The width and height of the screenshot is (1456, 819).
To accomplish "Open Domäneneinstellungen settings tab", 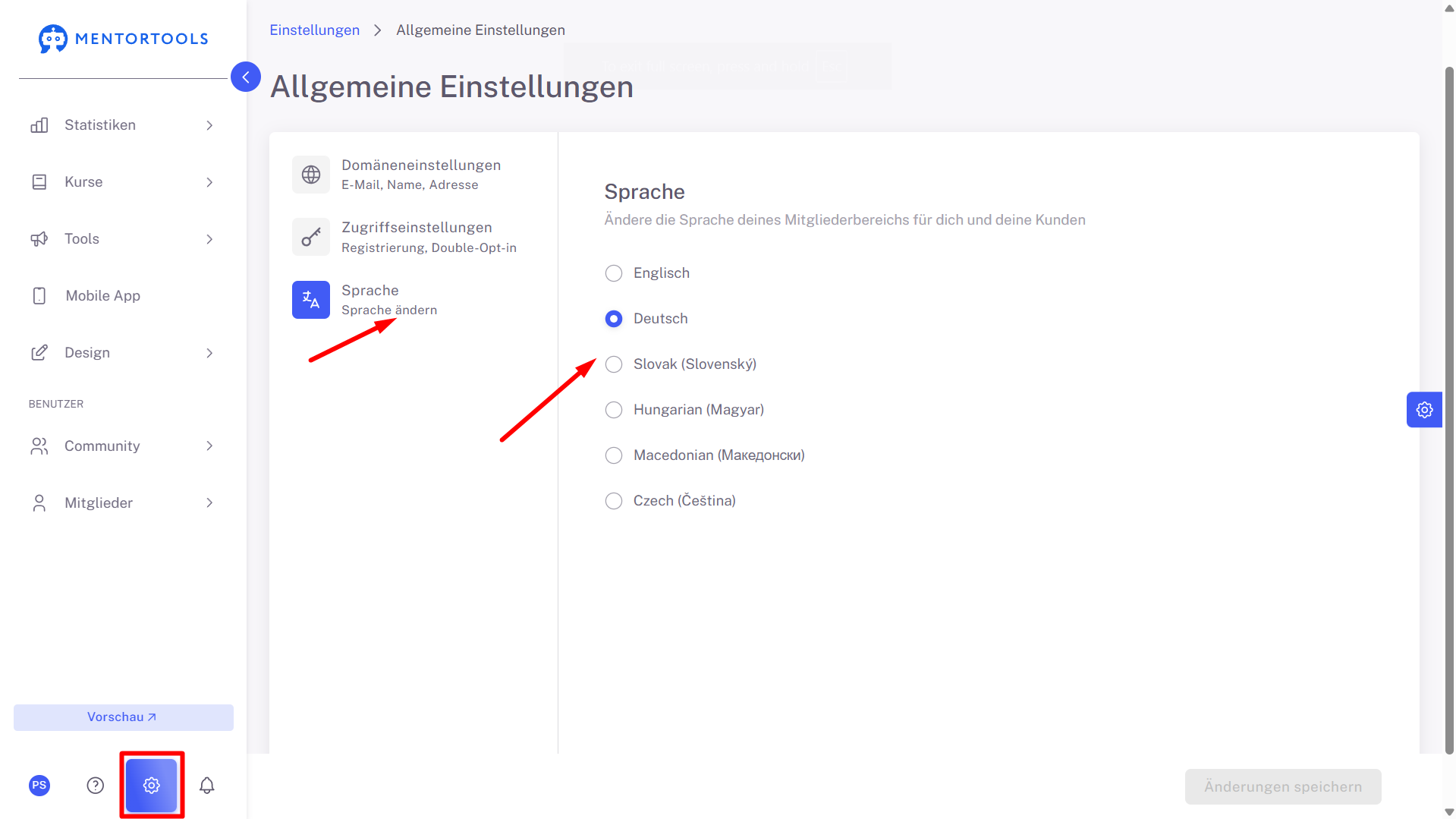I will point(414,175).
